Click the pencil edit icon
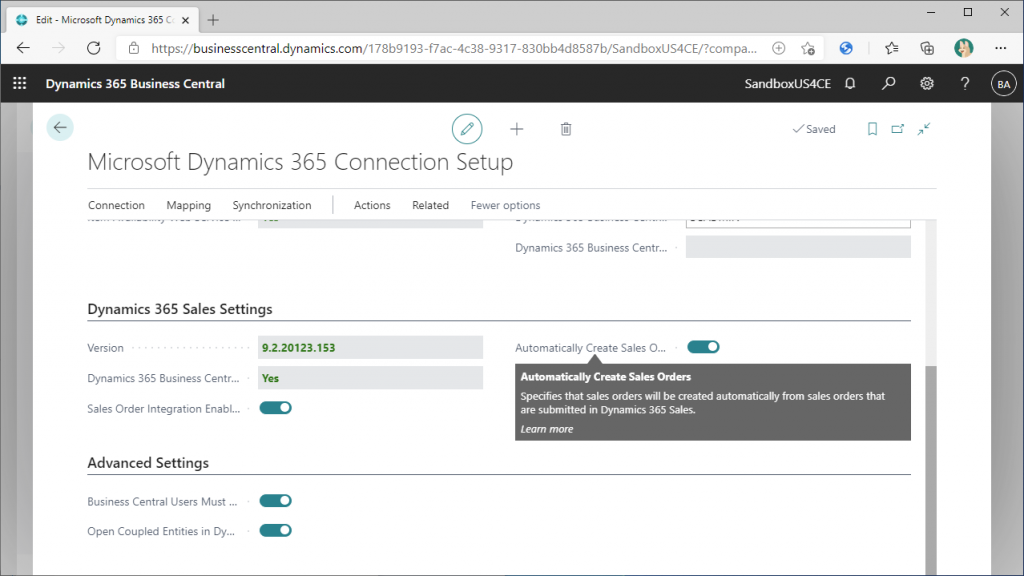Viewport: 1024px width, 576px height. coord(467,129)
